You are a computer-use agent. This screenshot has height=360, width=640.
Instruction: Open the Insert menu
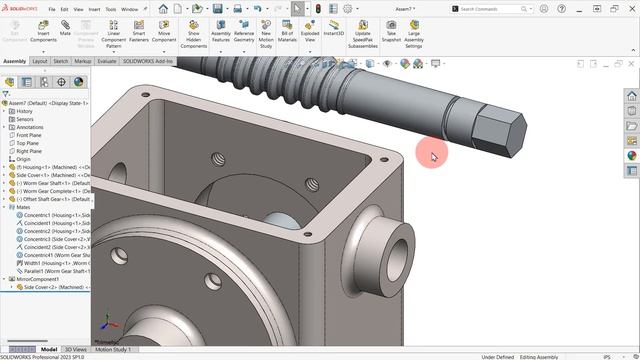[x=94, y=9]
